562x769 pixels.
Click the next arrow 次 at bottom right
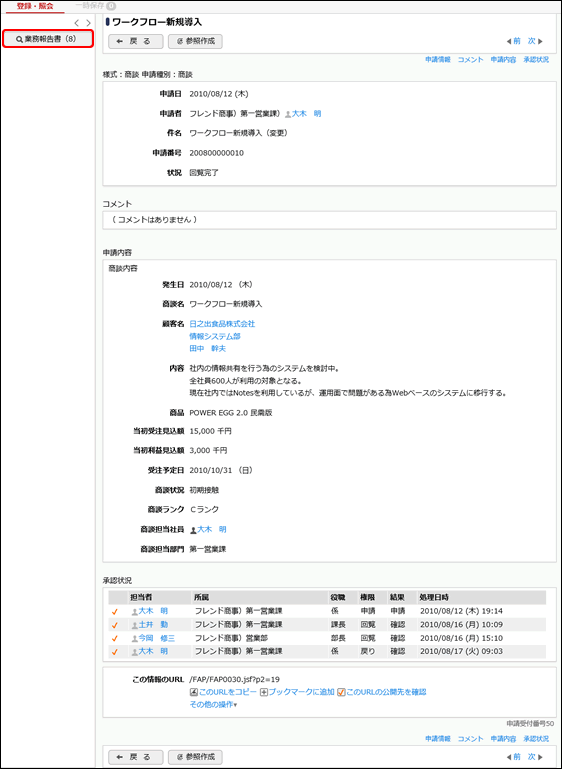pos(535,756)
